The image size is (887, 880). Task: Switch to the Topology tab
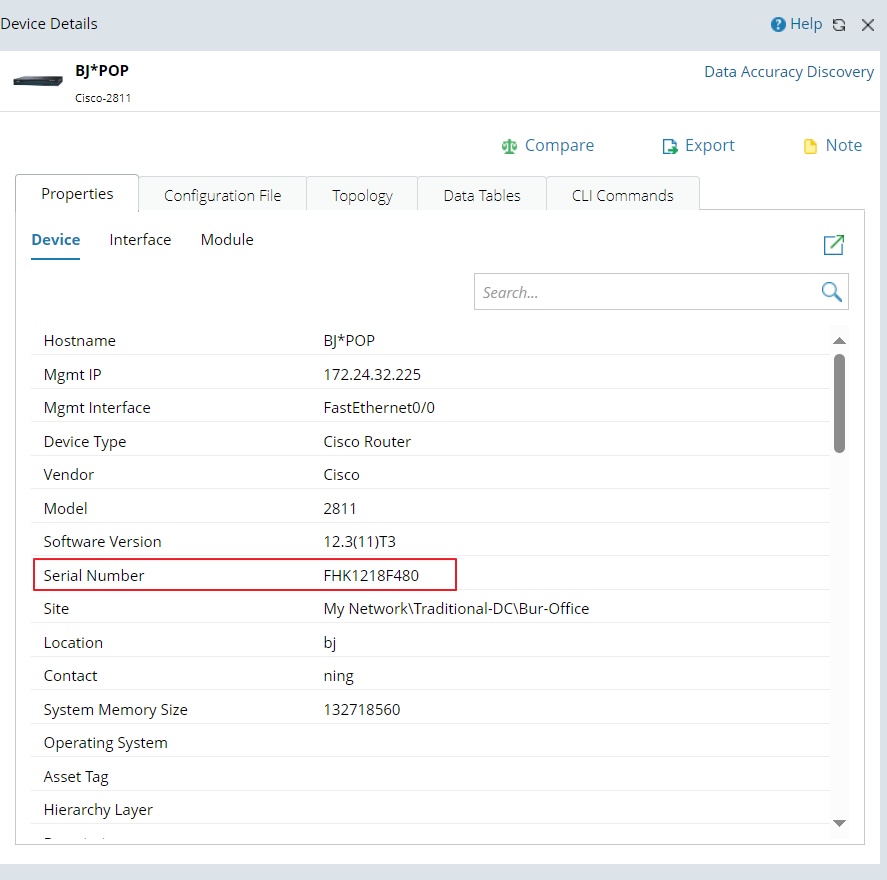pos(362,195)
